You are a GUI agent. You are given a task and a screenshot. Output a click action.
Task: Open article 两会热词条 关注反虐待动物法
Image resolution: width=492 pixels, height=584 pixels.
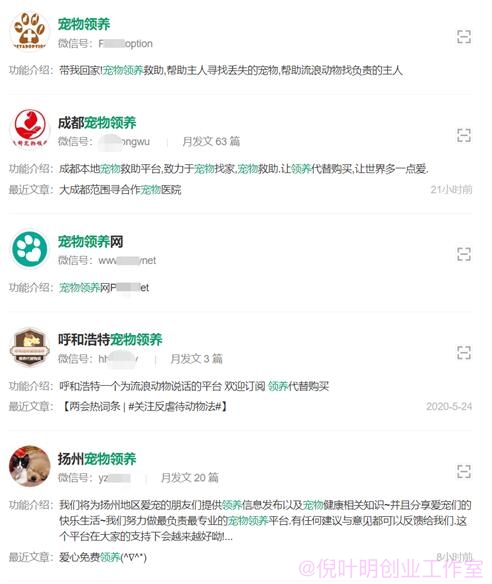pos(143,406)
